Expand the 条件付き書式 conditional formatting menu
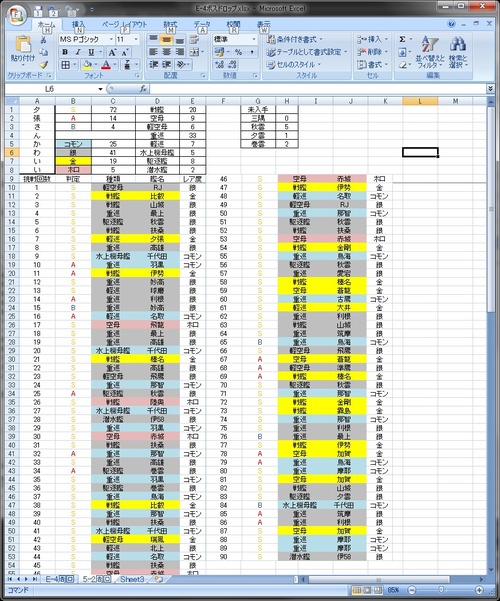This screenshot has width=500, height=601. coord(295,39)
